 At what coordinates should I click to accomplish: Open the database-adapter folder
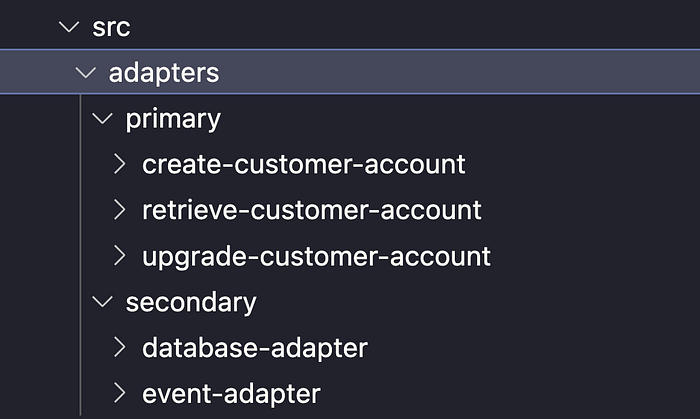pyautogui.click(x=255, y=348)
